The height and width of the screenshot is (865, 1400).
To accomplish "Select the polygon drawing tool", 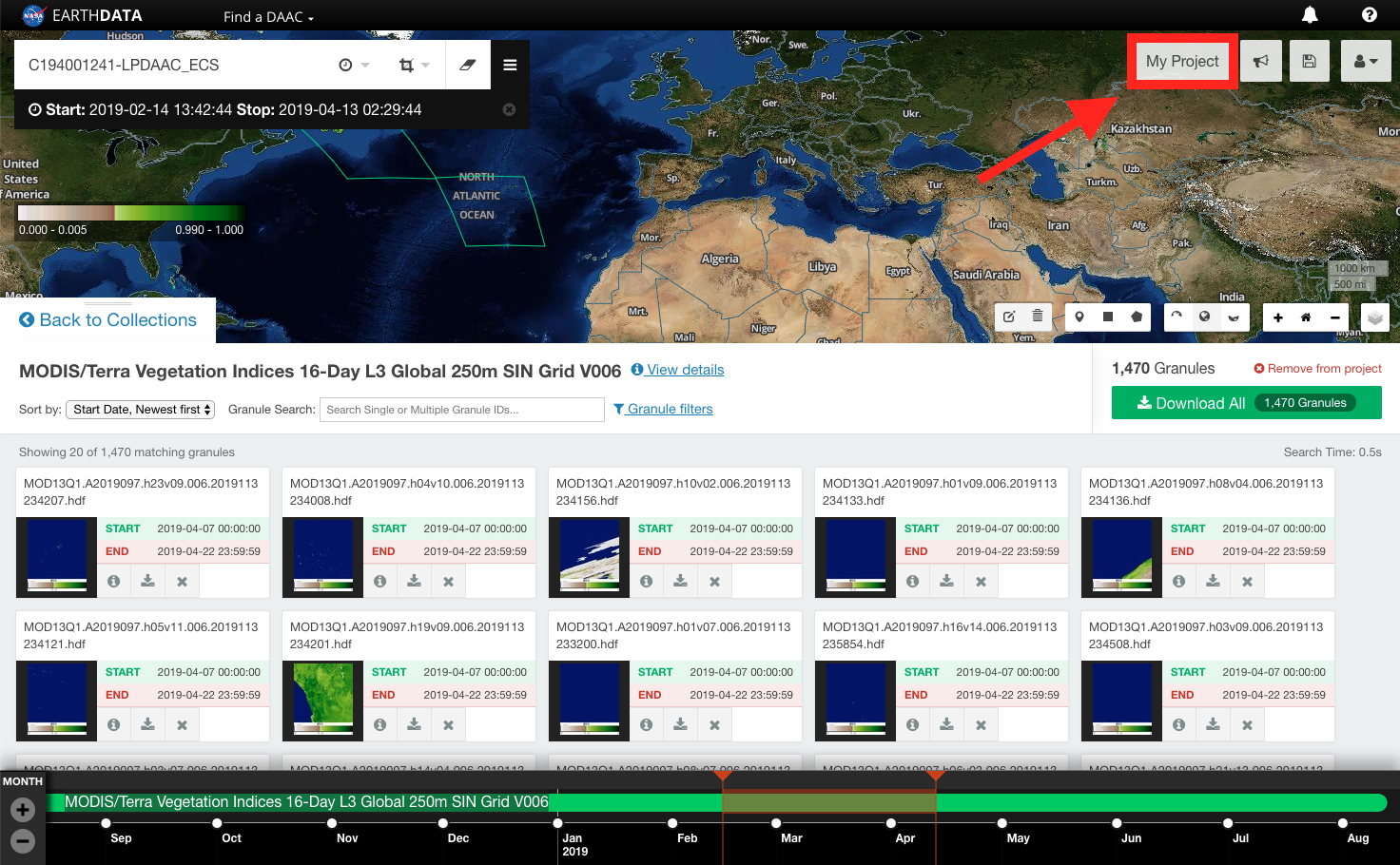I will click(1137, 317).
